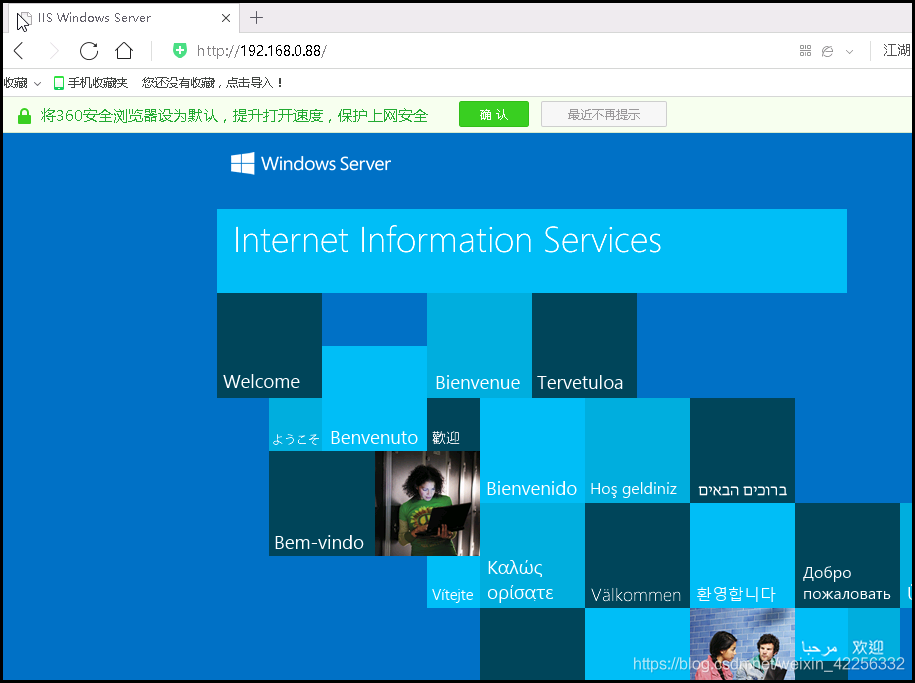Click the Internet Information Services banner

(x=532, y=251)
